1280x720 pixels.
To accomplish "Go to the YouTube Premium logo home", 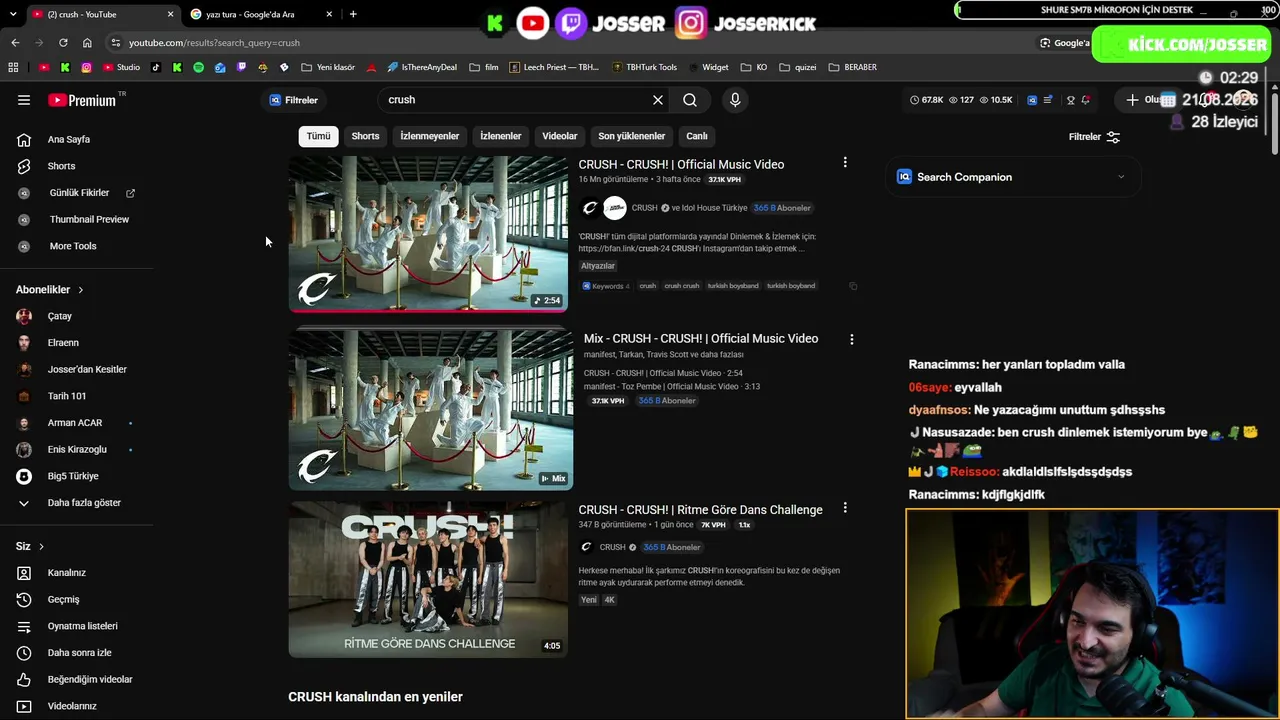I will [x=82, y=100].
